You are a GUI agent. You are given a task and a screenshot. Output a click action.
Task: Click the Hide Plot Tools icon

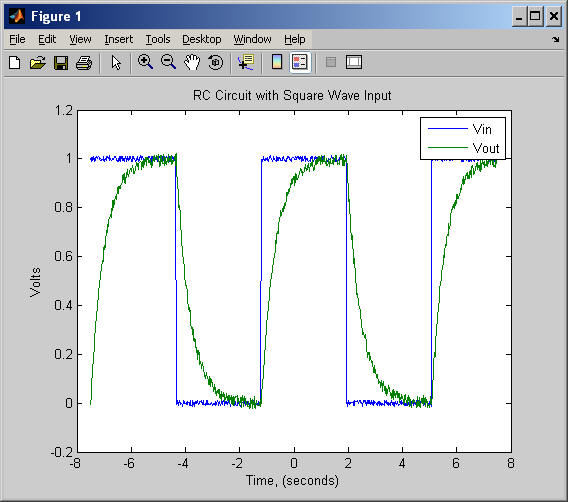331,62
